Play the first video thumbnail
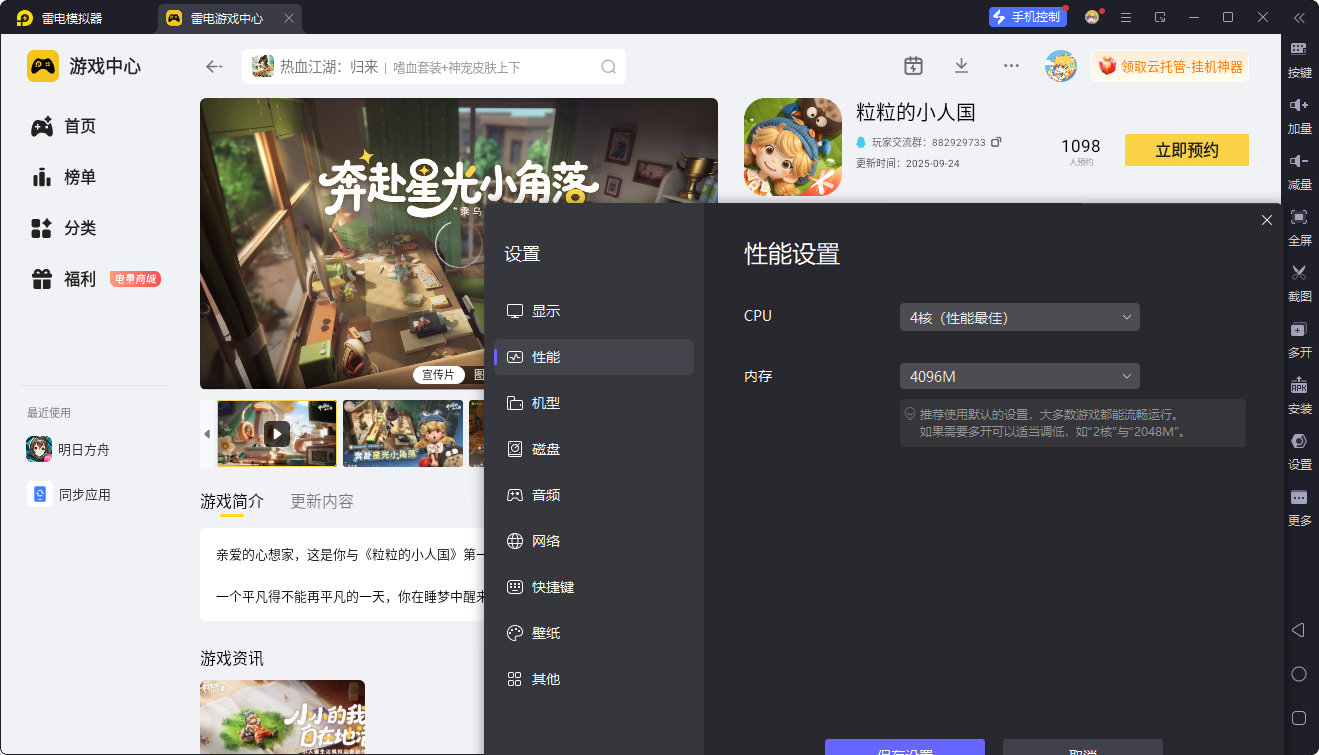 (277, 433)
